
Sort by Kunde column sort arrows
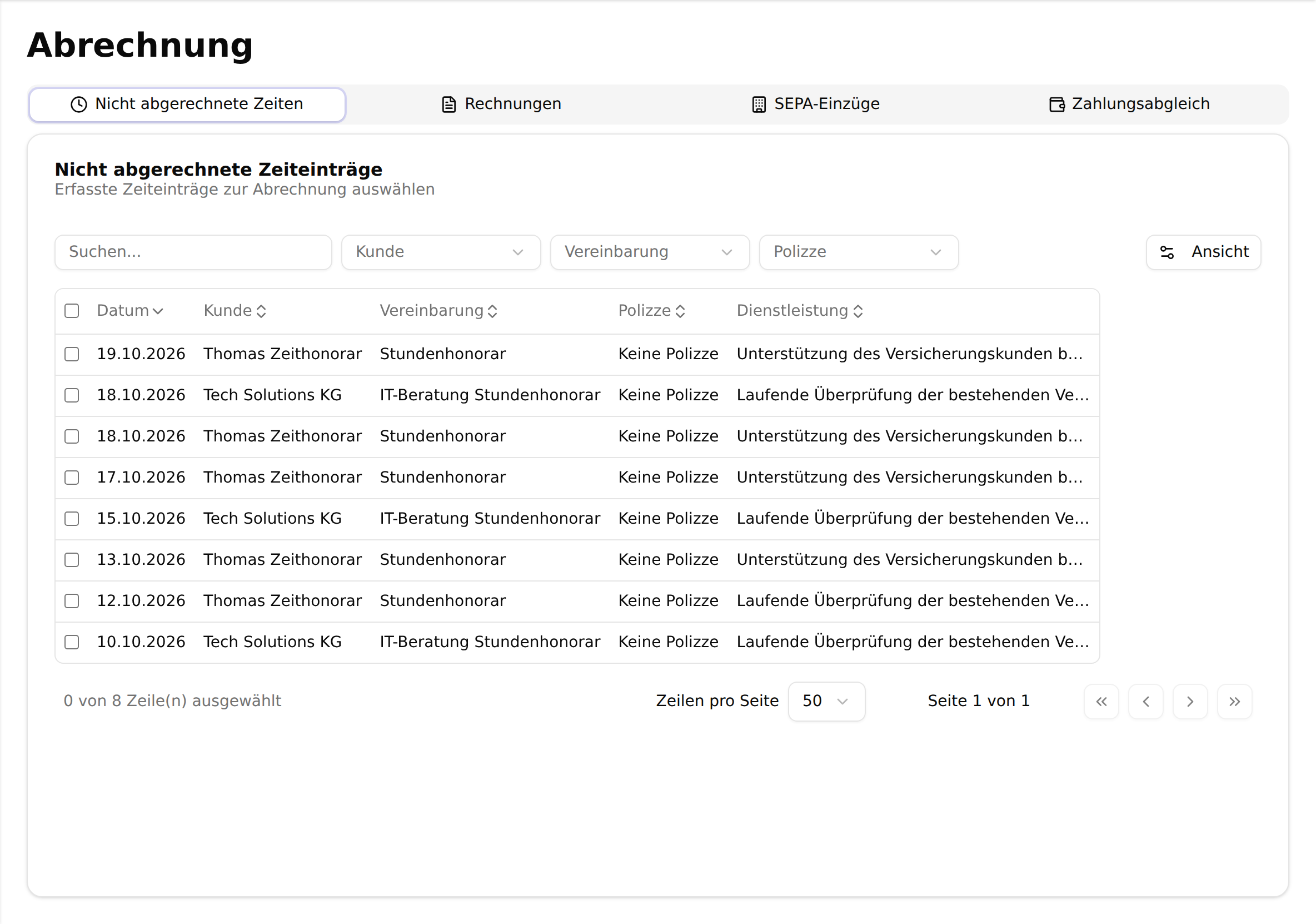pyautogui.click(x=261, y=311)
